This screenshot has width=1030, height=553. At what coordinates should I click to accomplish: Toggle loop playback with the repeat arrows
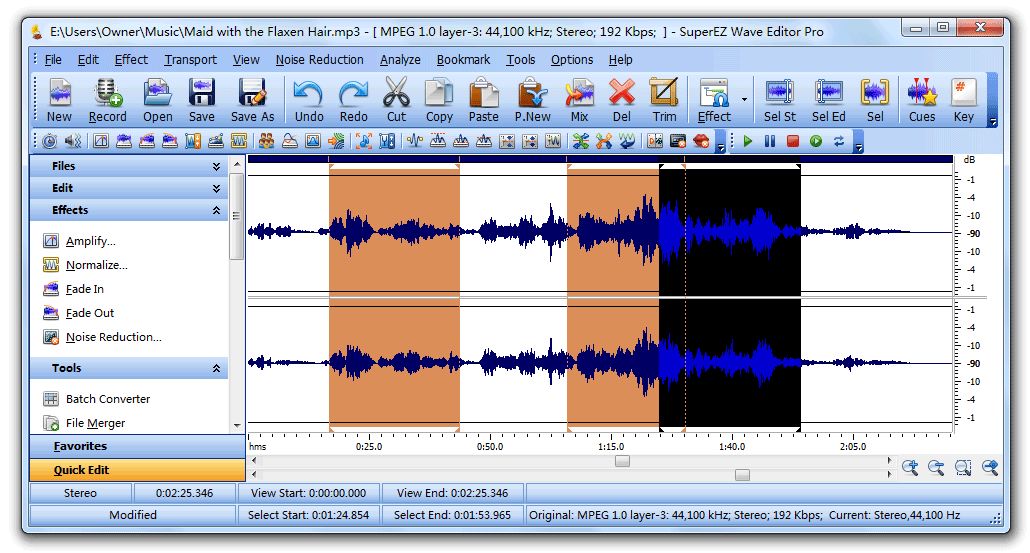(x=839, y=141)
